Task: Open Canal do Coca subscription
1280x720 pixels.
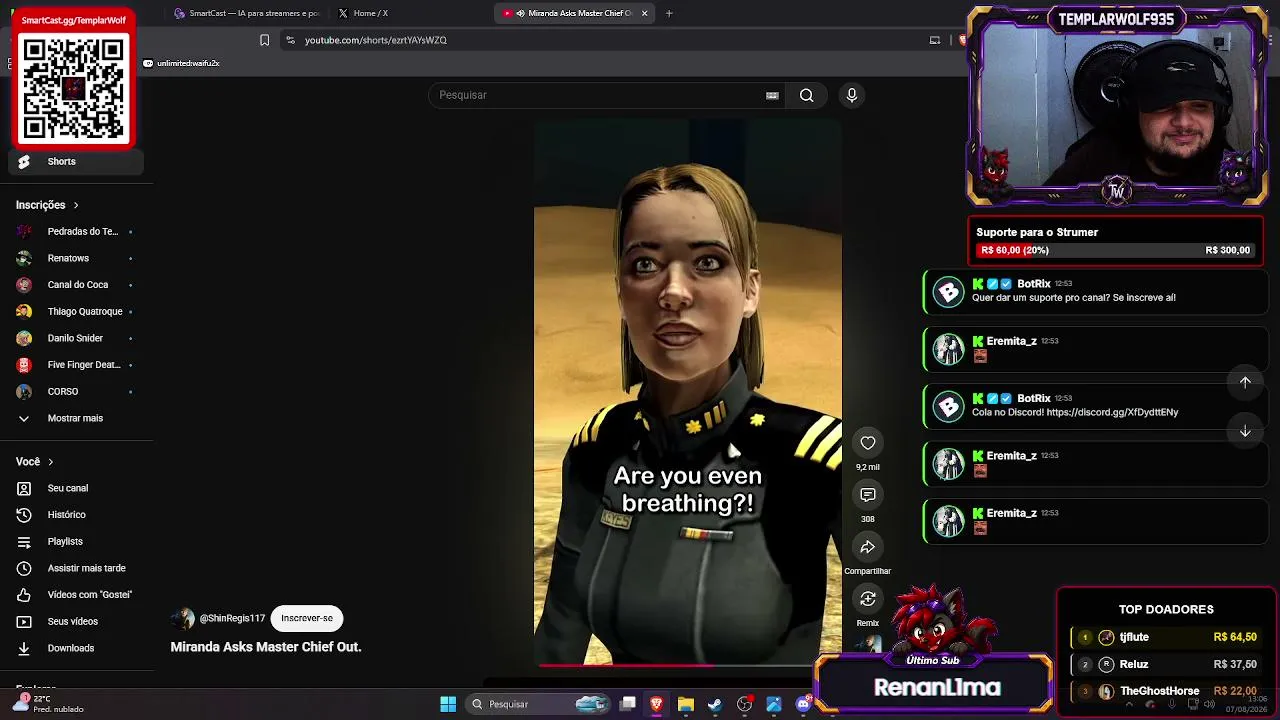Action: click(75, 285)
